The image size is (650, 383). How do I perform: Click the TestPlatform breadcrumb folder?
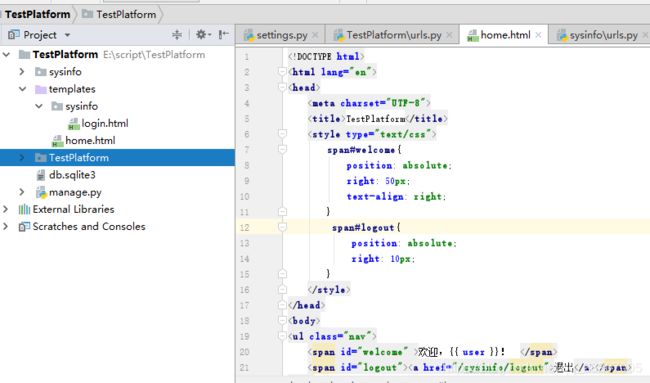click(119, 15)
